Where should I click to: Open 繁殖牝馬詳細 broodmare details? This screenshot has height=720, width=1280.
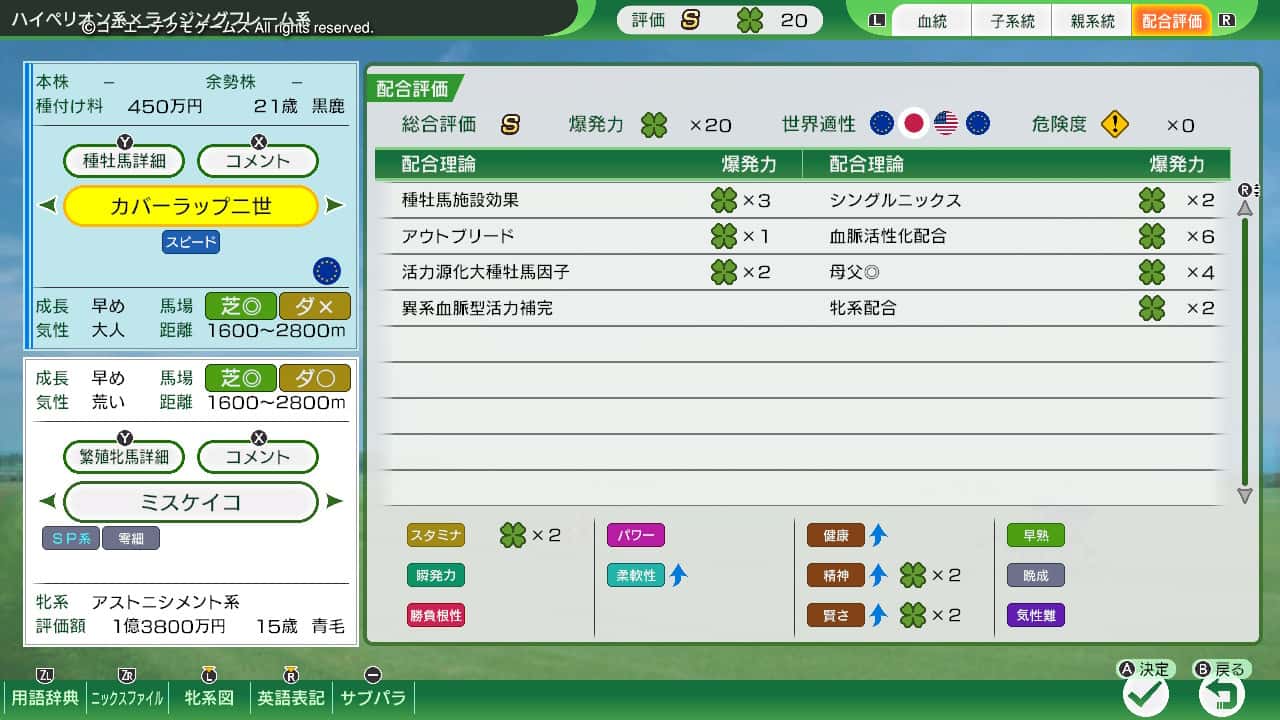tap(124, 457)
